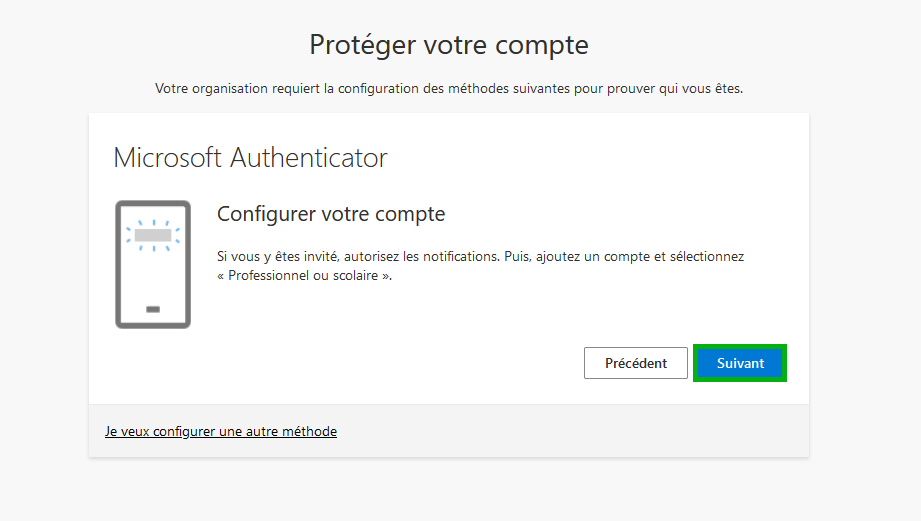
Task: Select the gray notification banner inside the phone icon
Action: (x=153, y=236)
